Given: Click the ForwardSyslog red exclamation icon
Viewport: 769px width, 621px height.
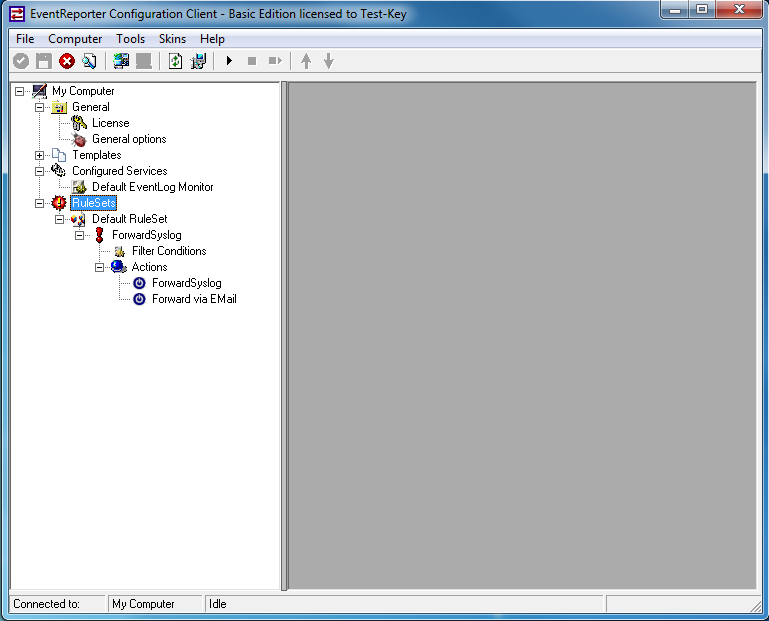Looking at the screenshot, I should [100, 235].
